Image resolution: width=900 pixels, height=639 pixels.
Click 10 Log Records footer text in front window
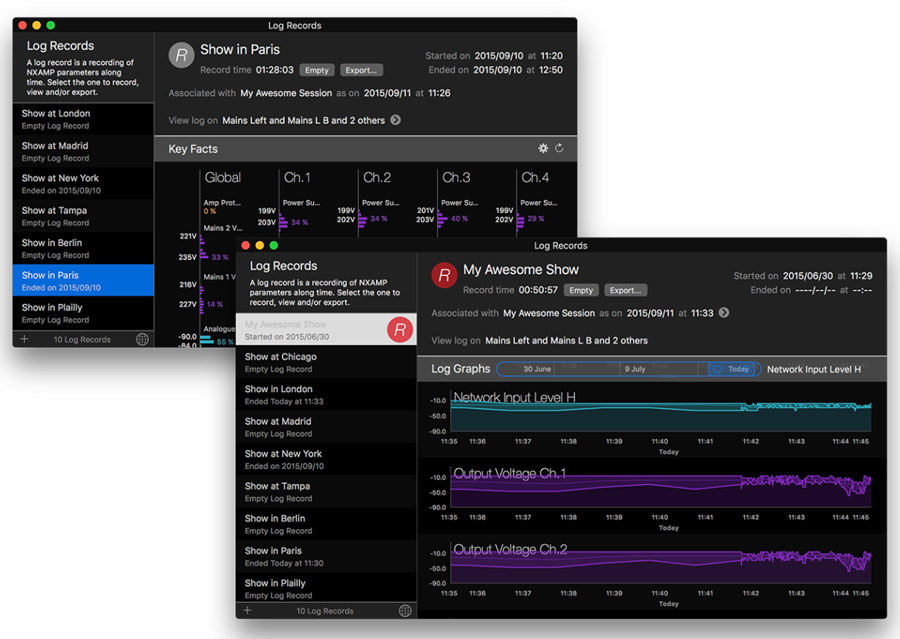[x=325, y=611]
